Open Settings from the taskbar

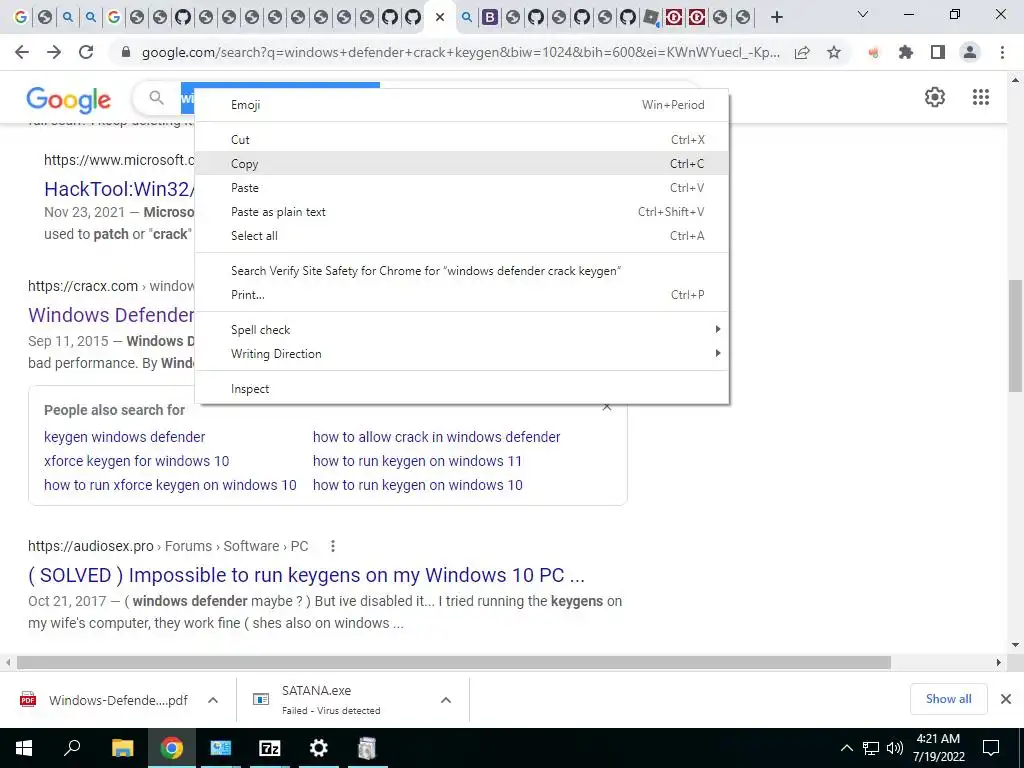(x=319, y=748)
